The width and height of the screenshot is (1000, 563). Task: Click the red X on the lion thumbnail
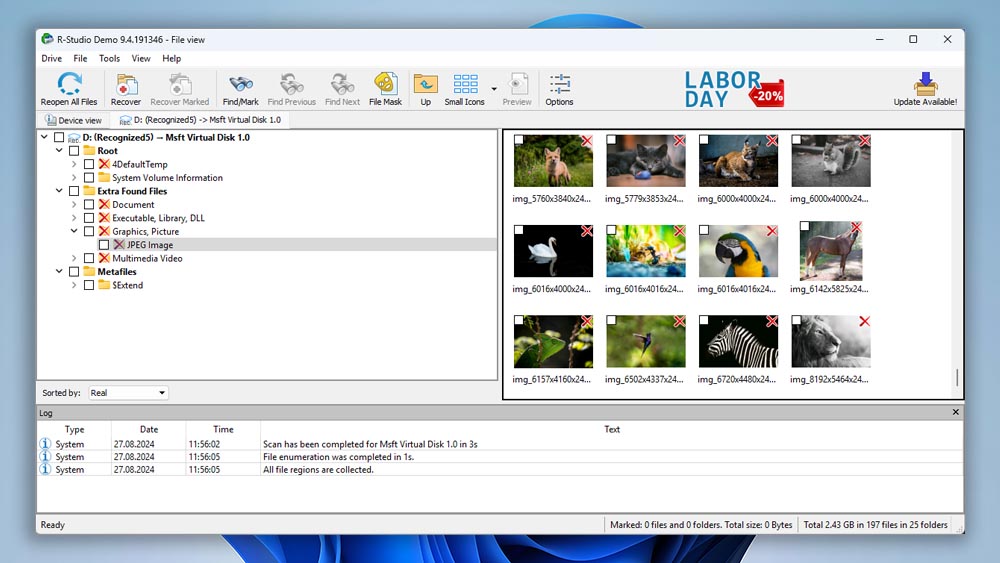click(864, 321)
